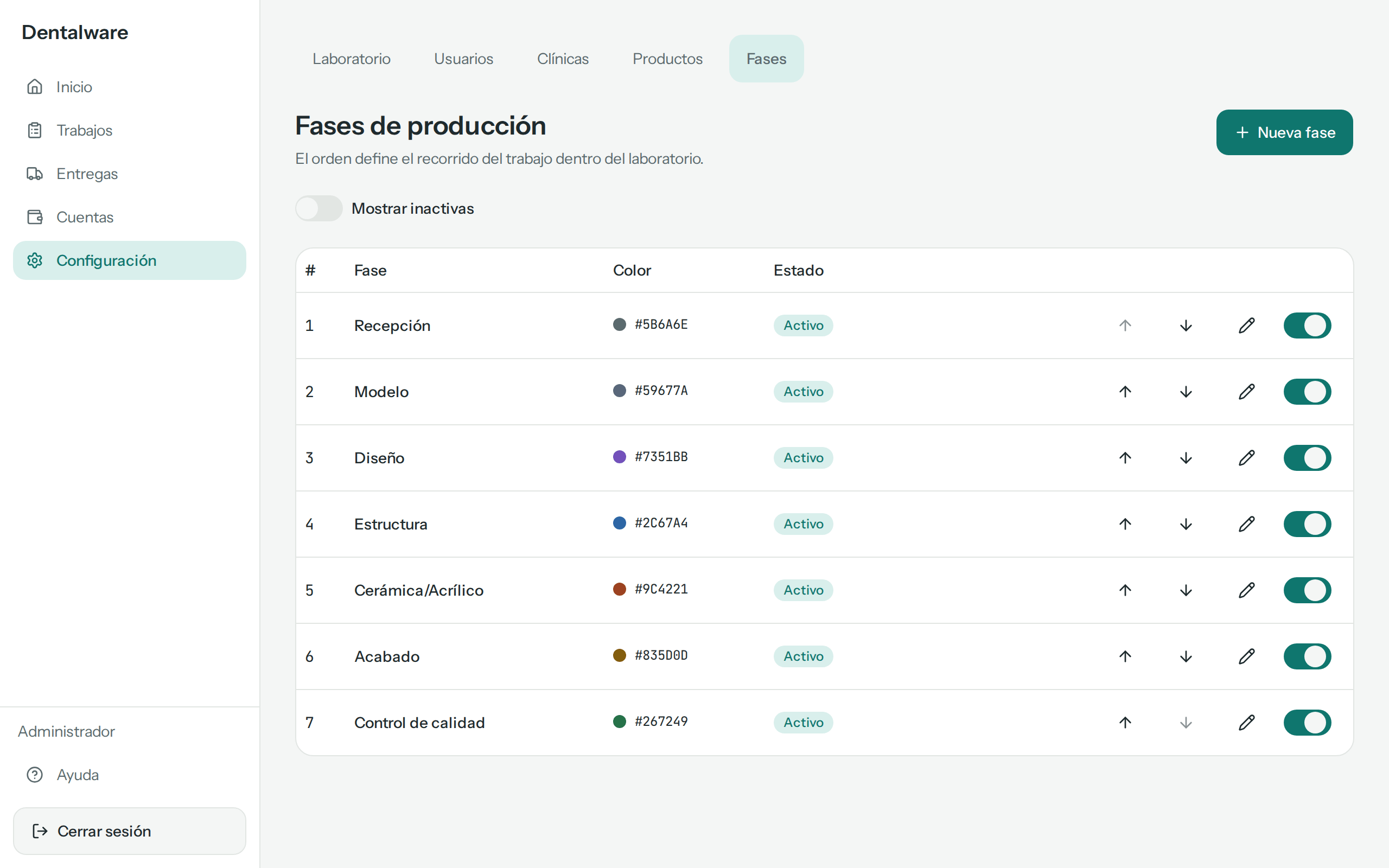Move Diseño phase up
This screenshot has height=868, width=1389.
[x=1125, y=457]
